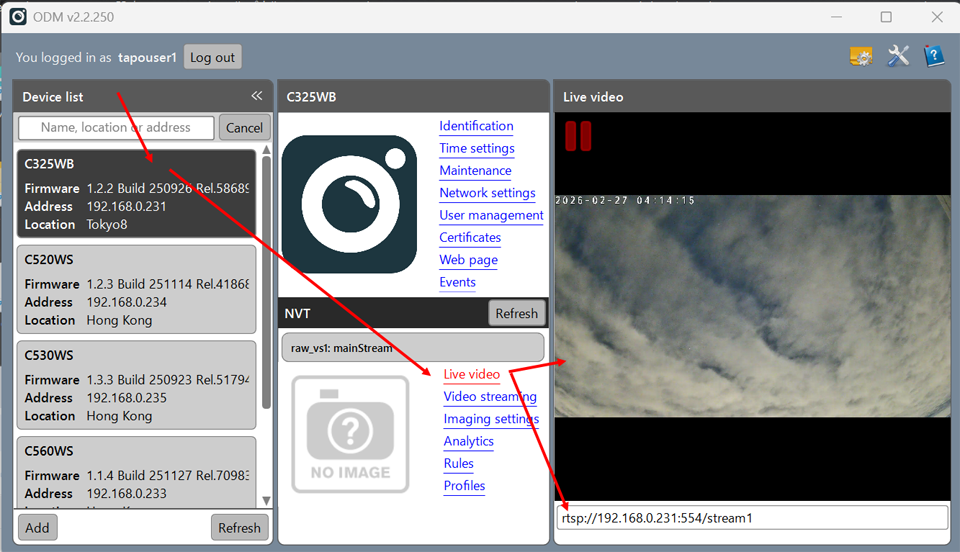Click the RTSP stream URL field

751,518
